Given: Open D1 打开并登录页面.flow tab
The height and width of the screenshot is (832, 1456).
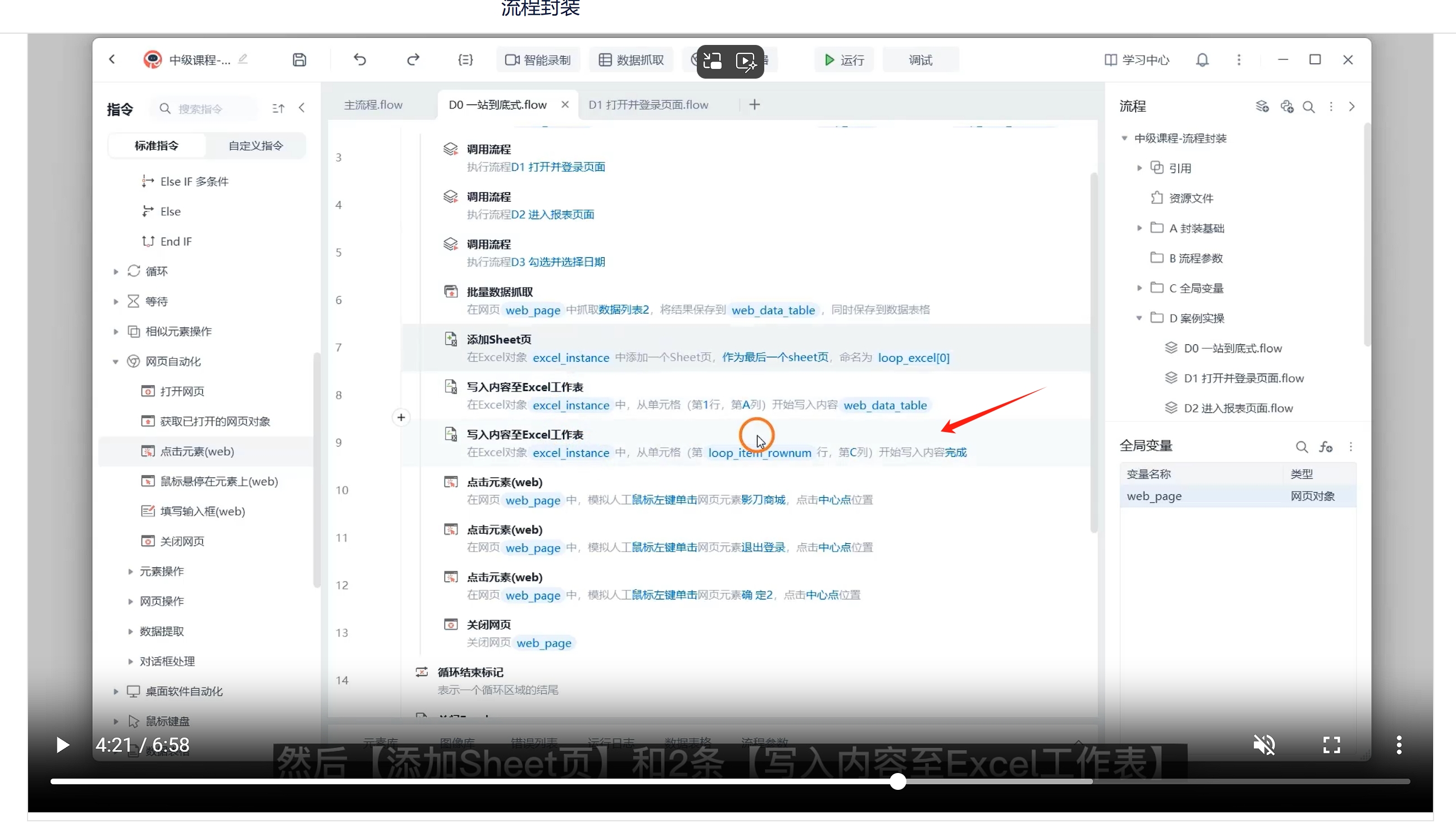Looking at the screenshot, I should click(648, 105).
